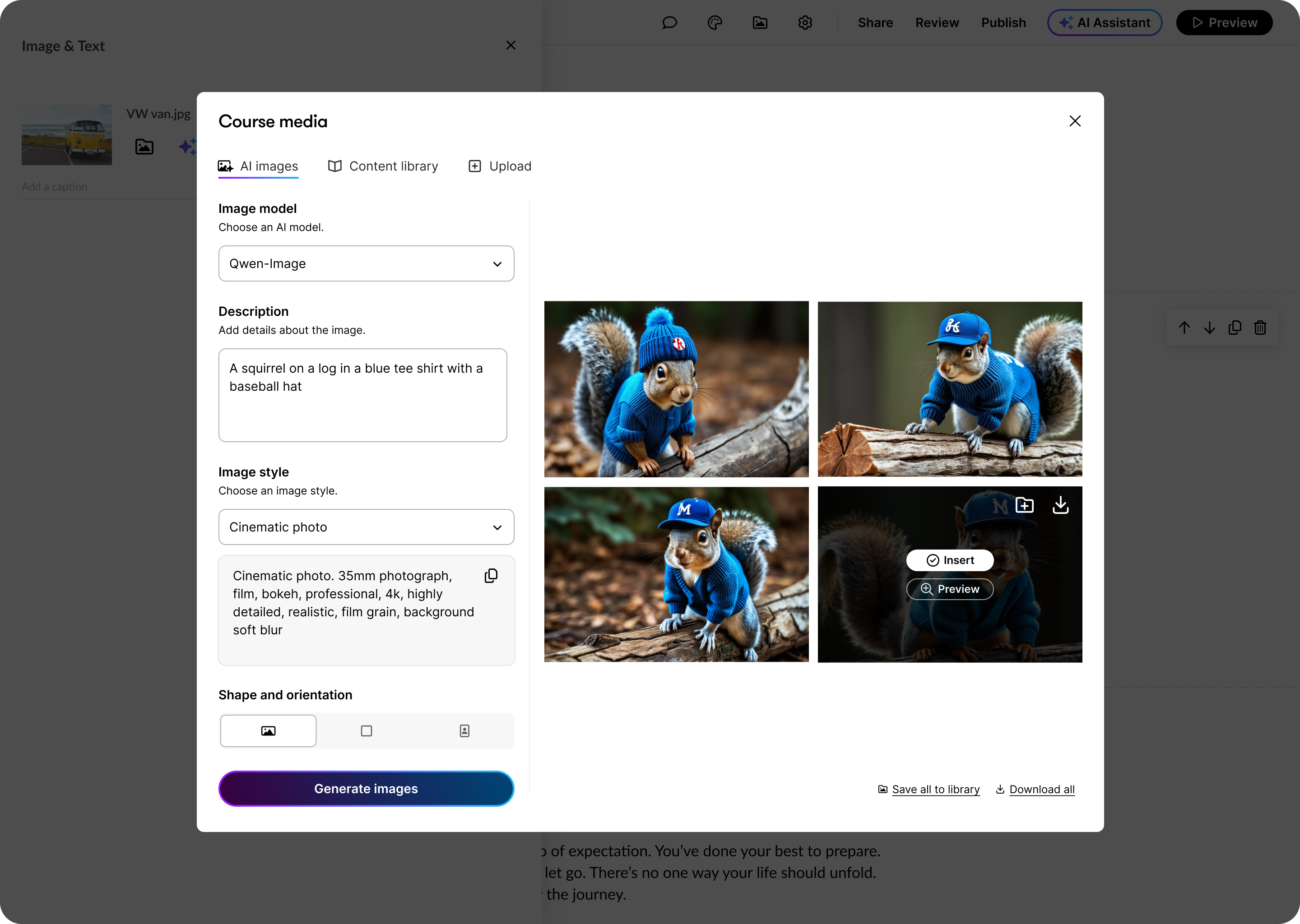Delete the block using the trash icon
The image size is (1300, 924).
1260,328
